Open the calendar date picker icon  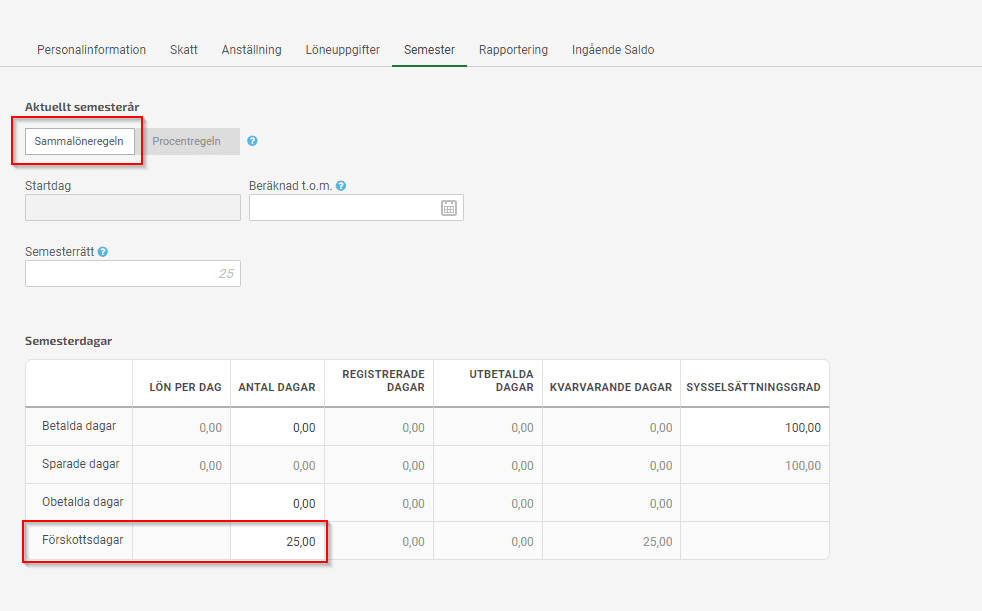pos(449,208)
